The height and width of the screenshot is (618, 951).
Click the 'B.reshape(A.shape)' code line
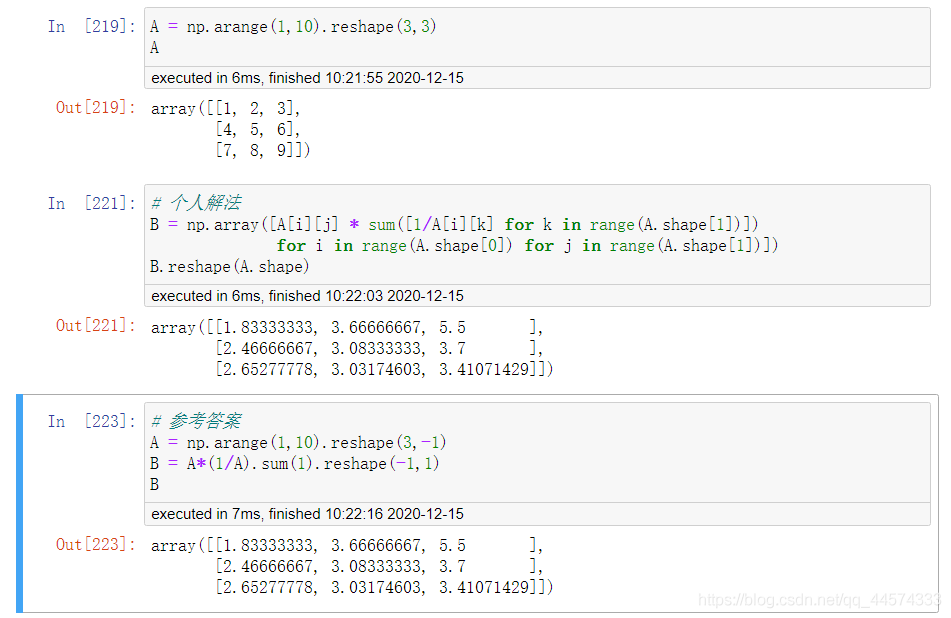pyautogui.click(x=229, y=266)
